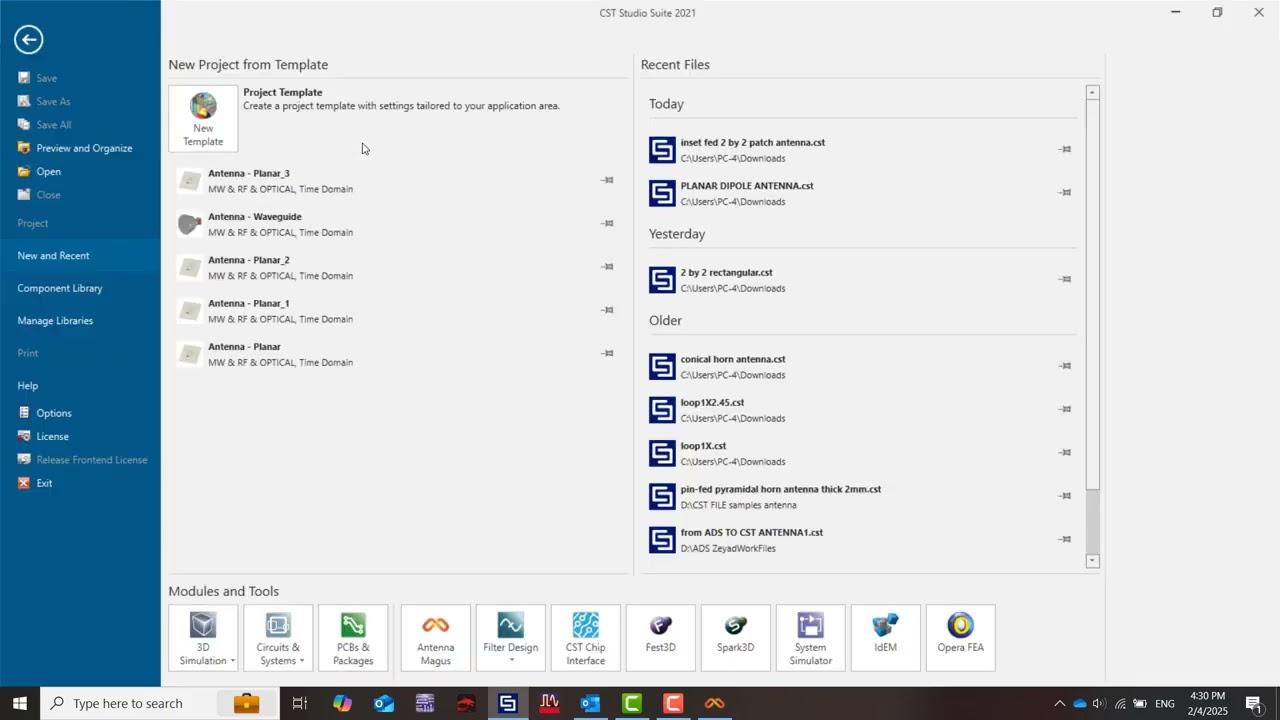Pin loop1X.cst recent file

coord(1065,452)
